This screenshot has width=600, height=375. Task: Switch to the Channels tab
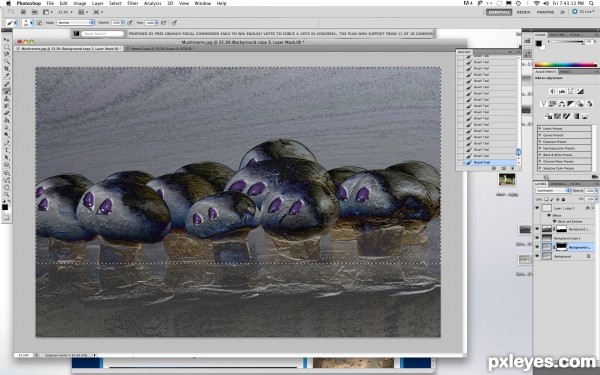pyautogui.click(x=558, y=184)
